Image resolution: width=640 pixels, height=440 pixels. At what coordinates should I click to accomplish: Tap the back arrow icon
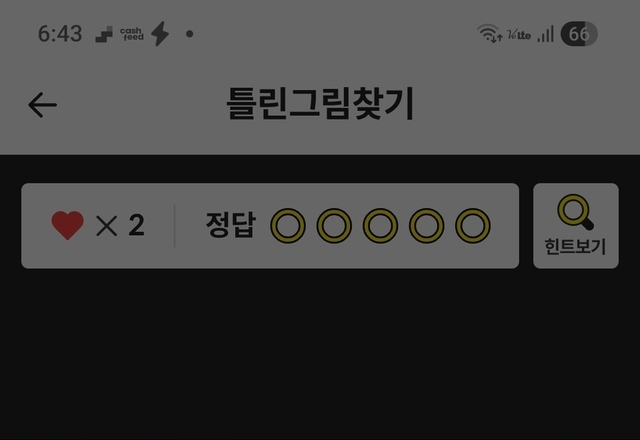pos(42,105)
